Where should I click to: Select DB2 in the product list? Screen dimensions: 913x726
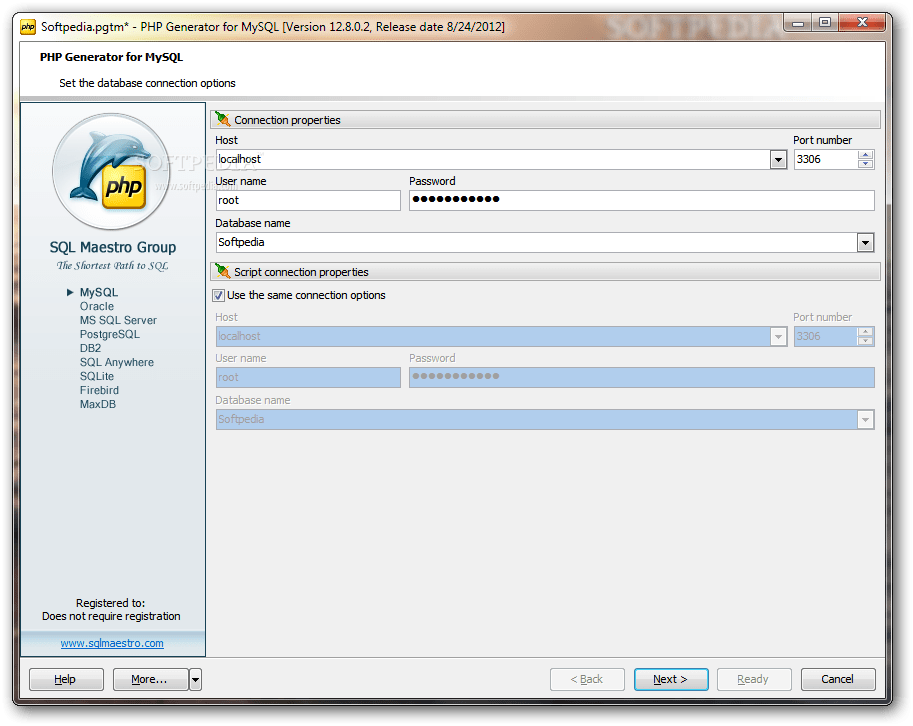point(90,348)
